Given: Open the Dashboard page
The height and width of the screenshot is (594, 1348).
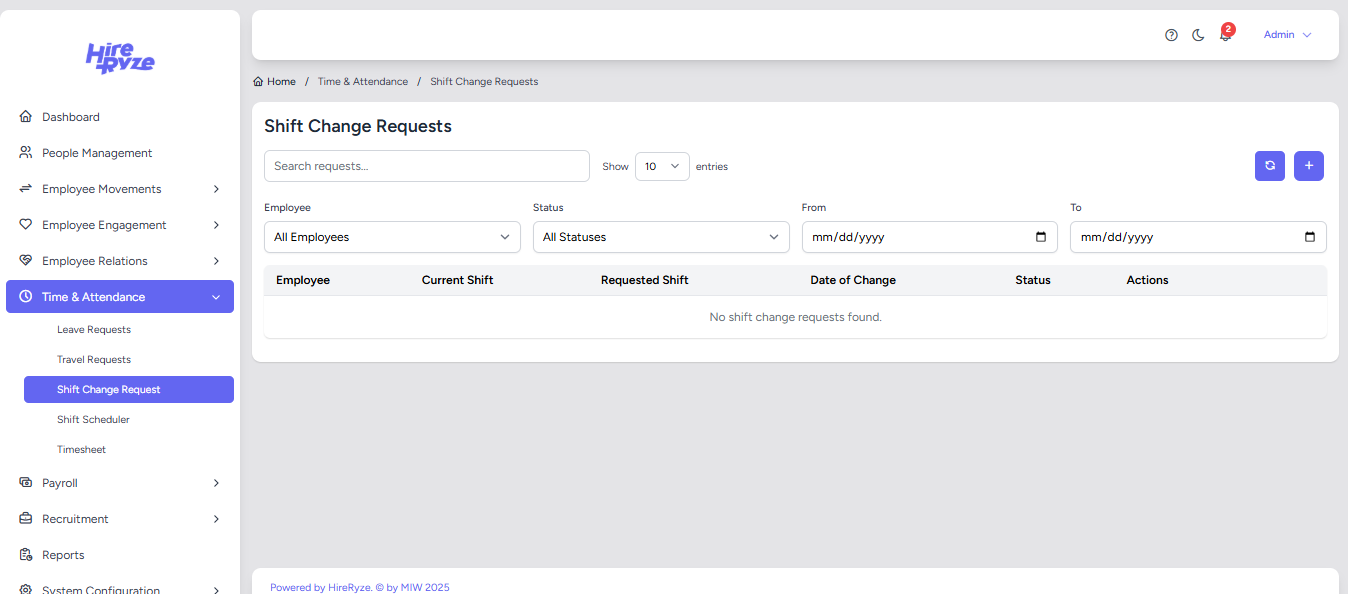Looking at the screenshot, I should [x=71, y=117].
